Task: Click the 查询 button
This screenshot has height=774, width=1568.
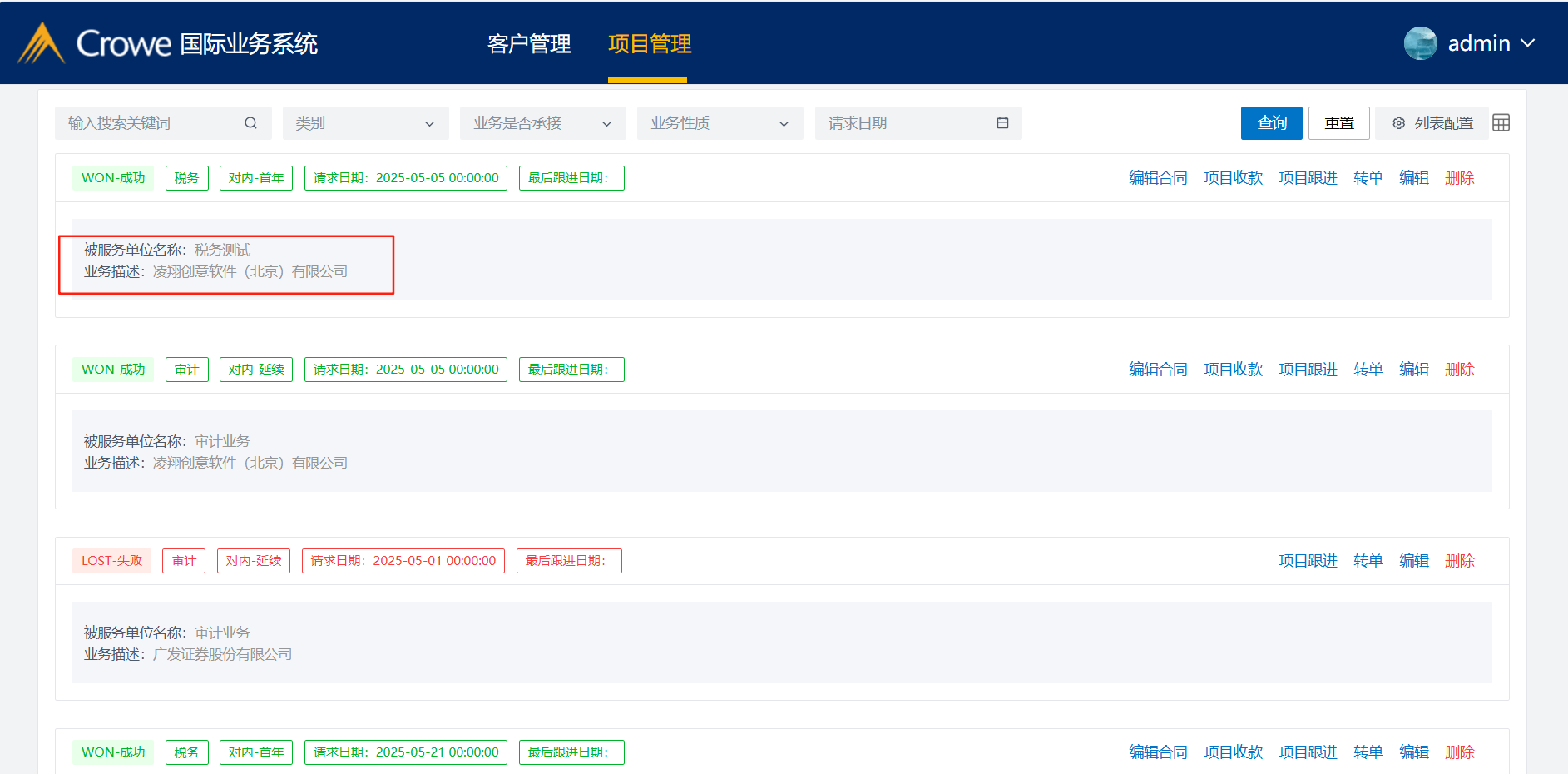Action: [x=1272, y=123]
